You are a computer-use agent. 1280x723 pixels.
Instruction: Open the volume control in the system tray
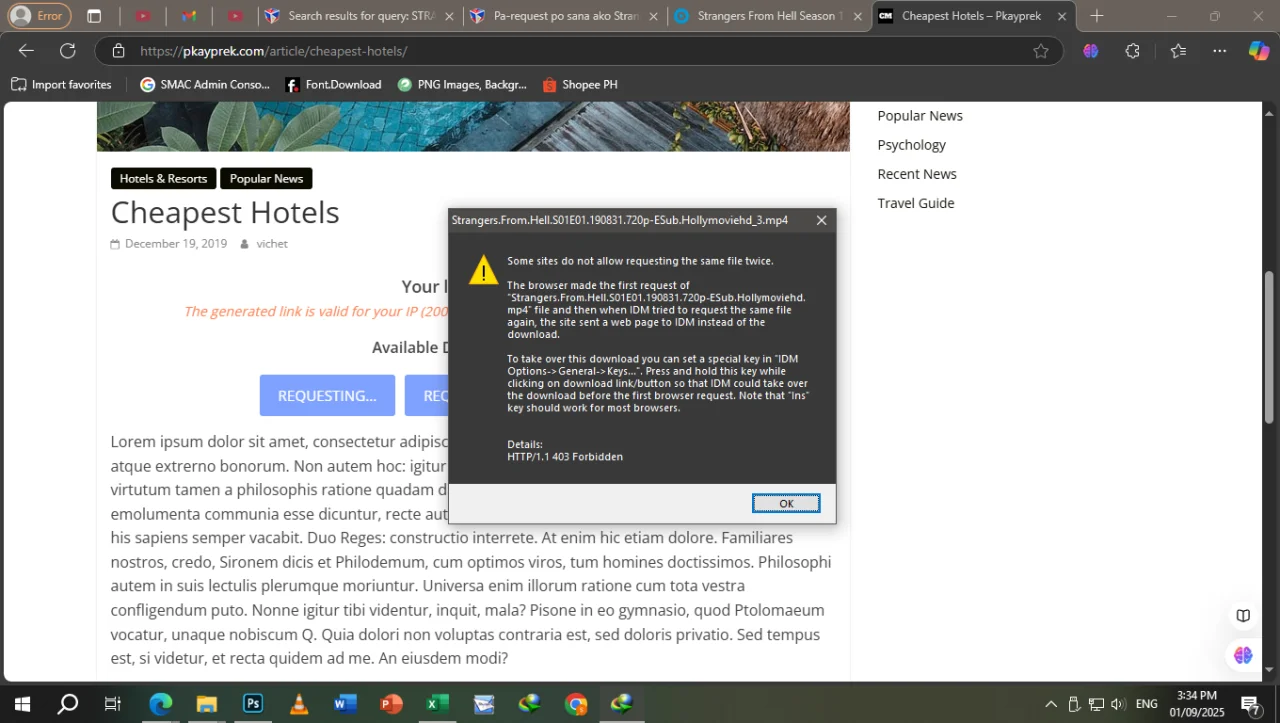pos(1118,704)
